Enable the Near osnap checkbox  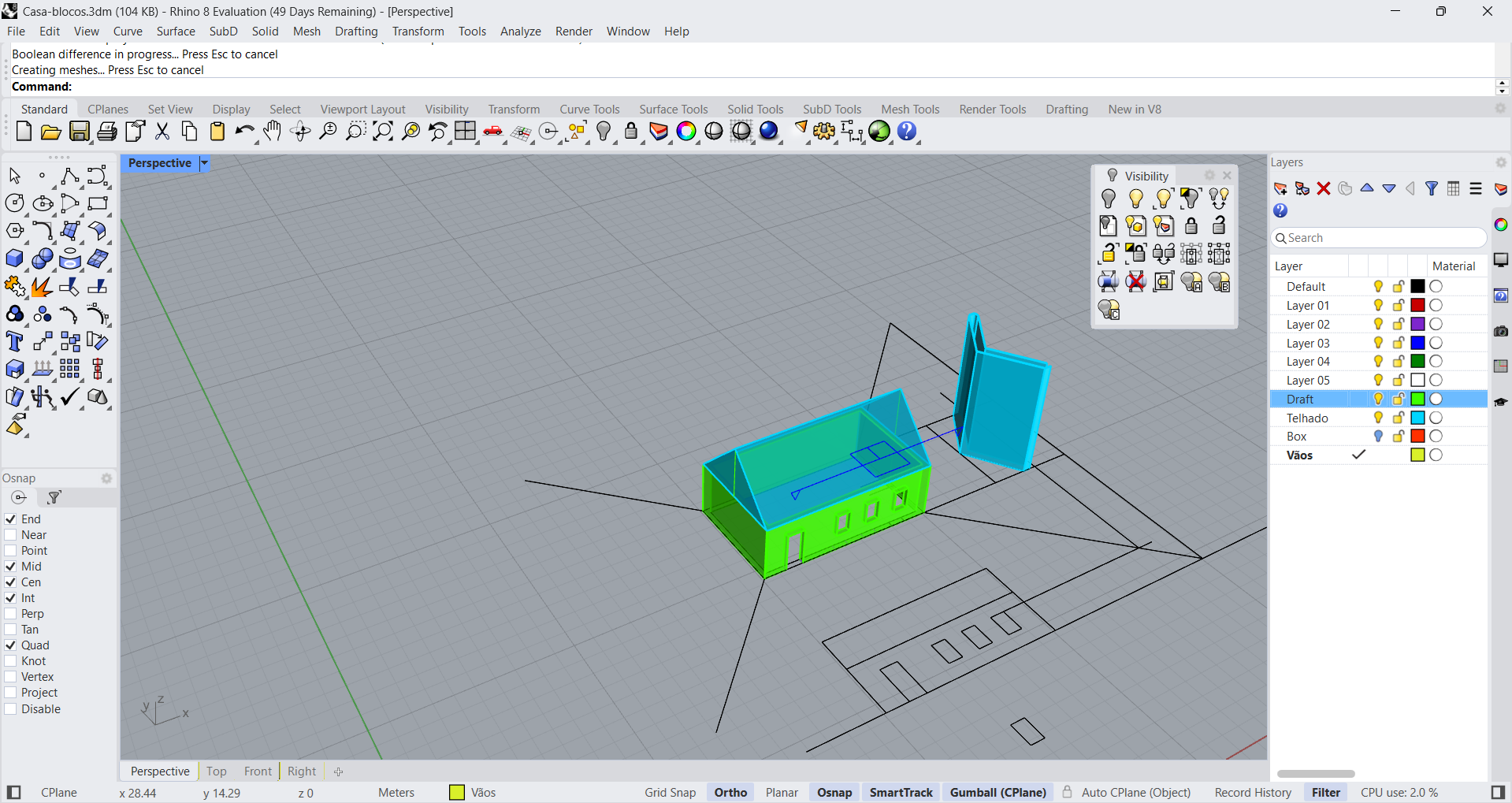click(x=11, y=535)
